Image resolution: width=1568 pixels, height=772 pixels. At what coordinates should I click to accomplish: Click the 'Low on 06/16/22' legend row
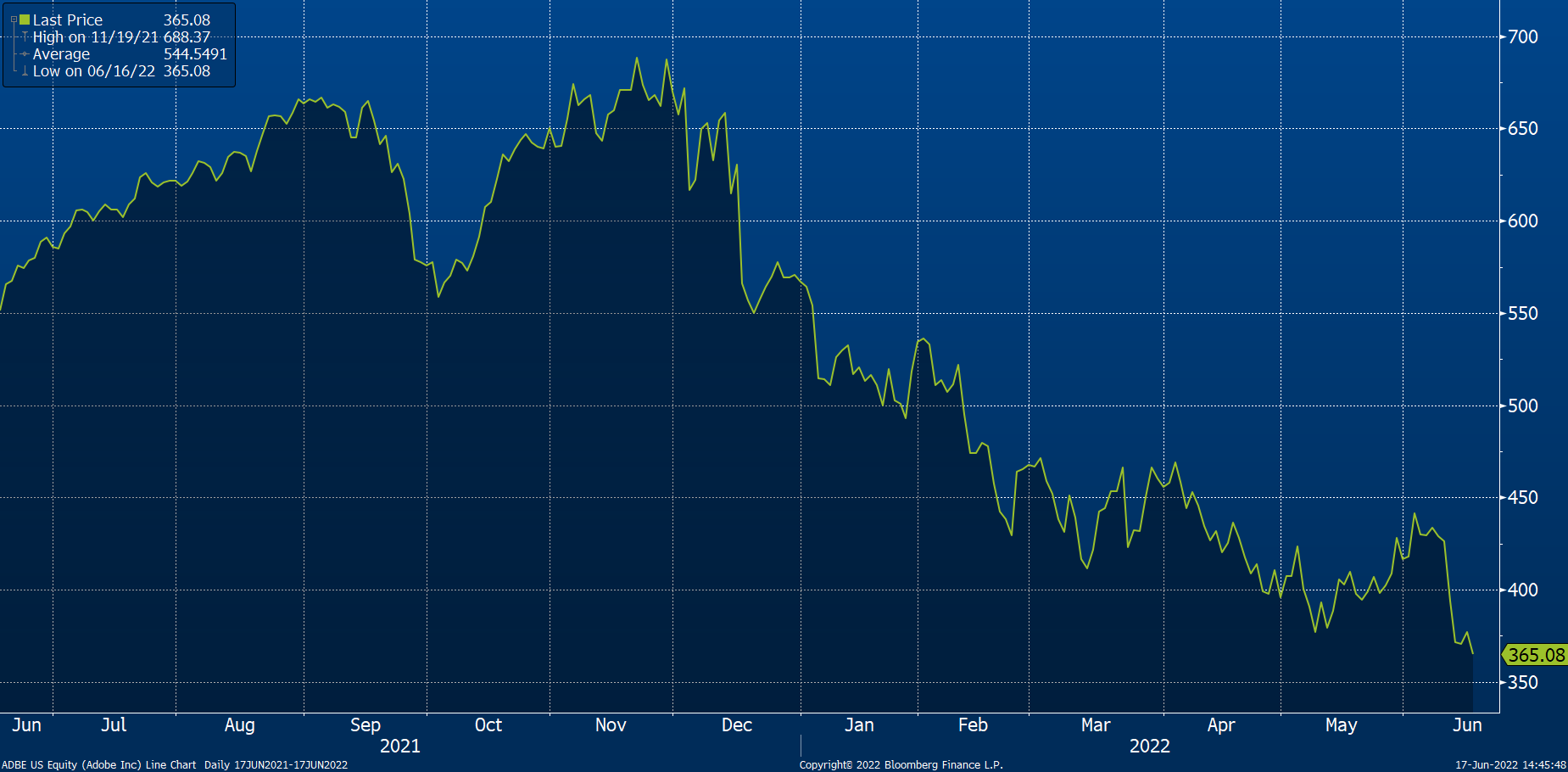coord(115,70)
